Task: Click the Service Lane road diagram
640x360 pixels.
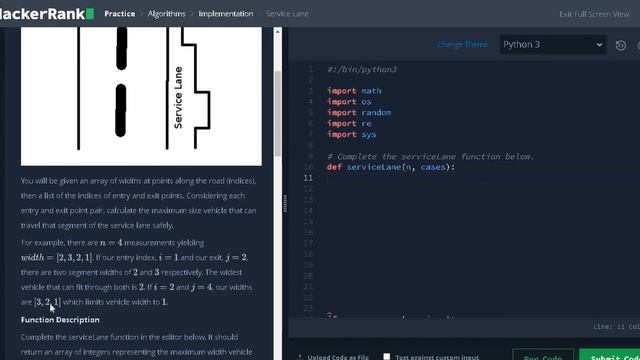Action: pos(141,96)
